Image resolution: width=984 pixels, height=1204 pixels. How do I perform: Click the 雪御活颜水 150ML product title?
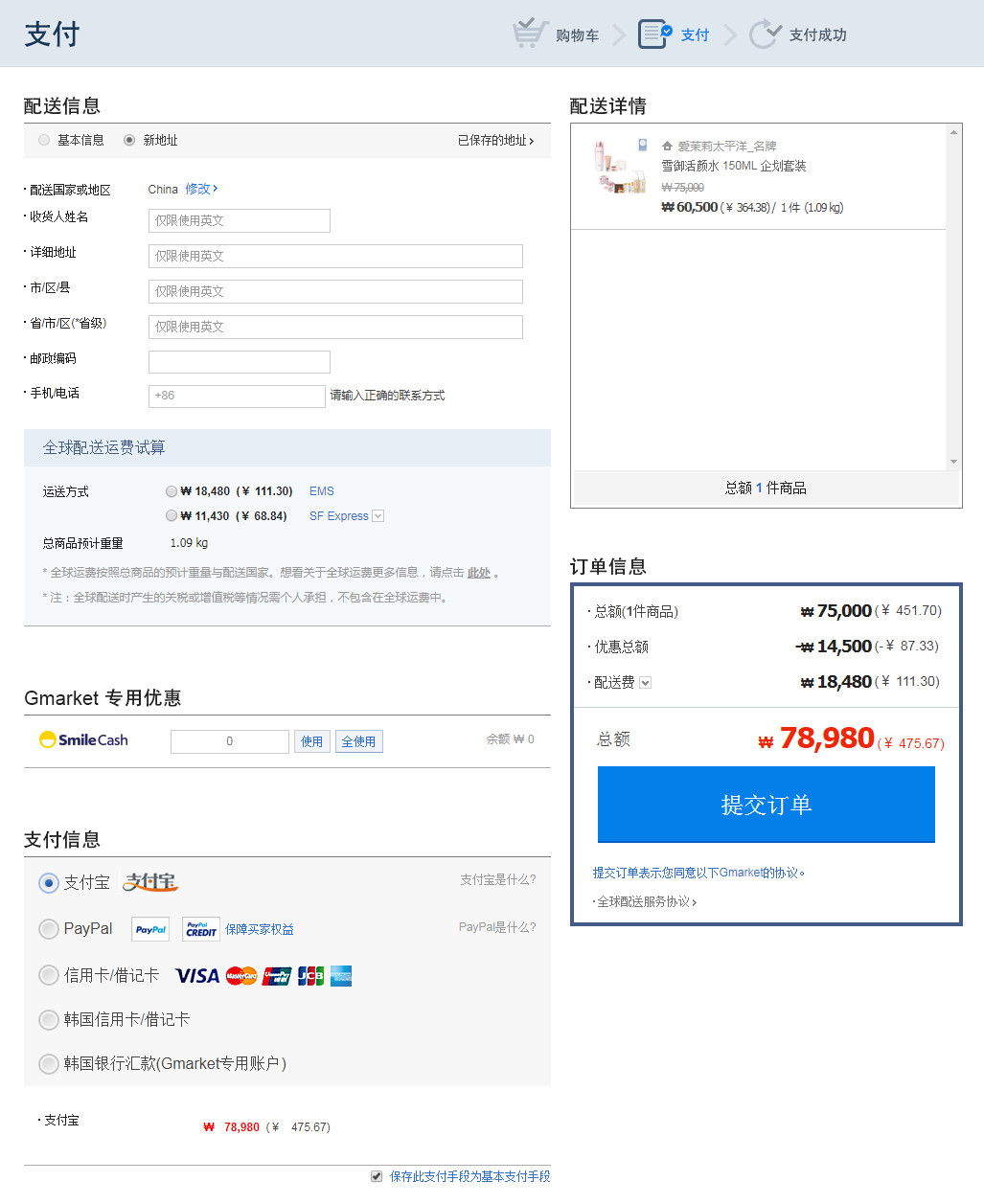point(734,166)
